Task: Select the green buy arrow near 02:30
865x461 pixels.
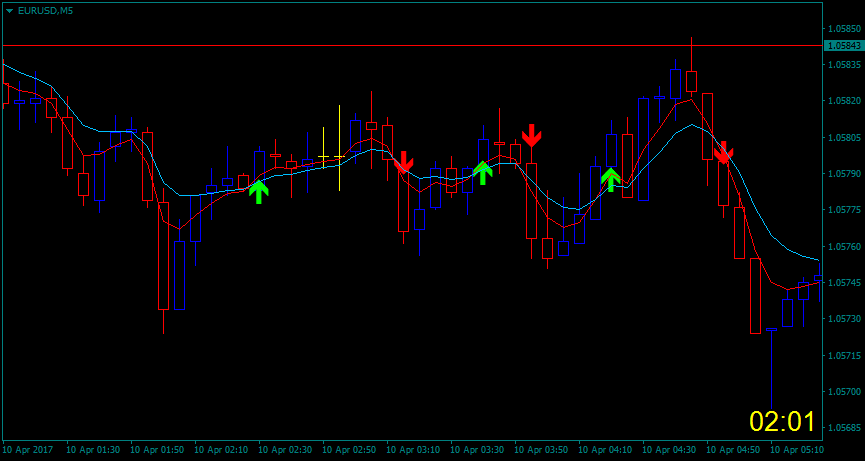Action: tap(259, 192)
